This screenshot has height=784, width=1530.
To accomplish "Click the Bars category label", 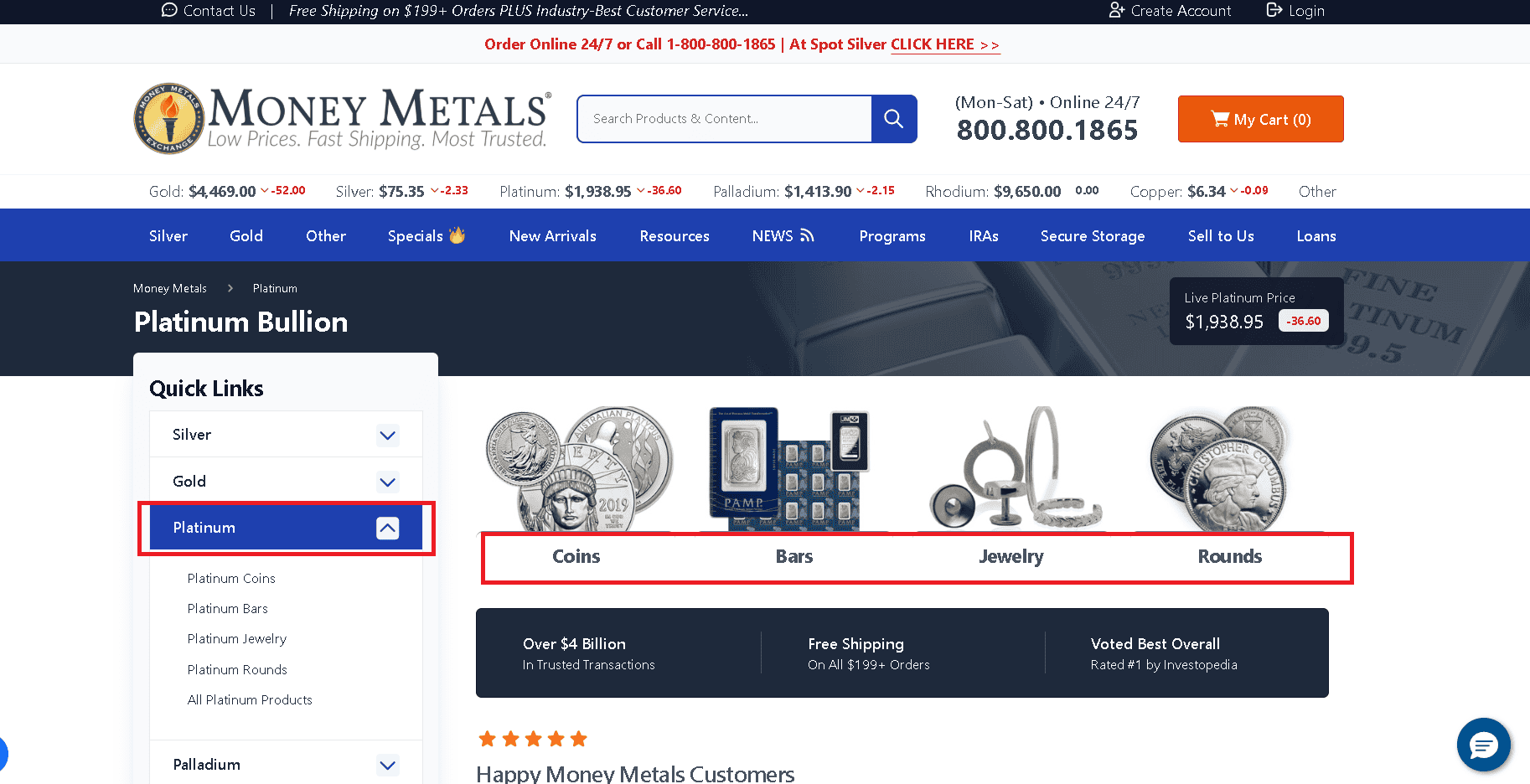I will pos(794,556).
